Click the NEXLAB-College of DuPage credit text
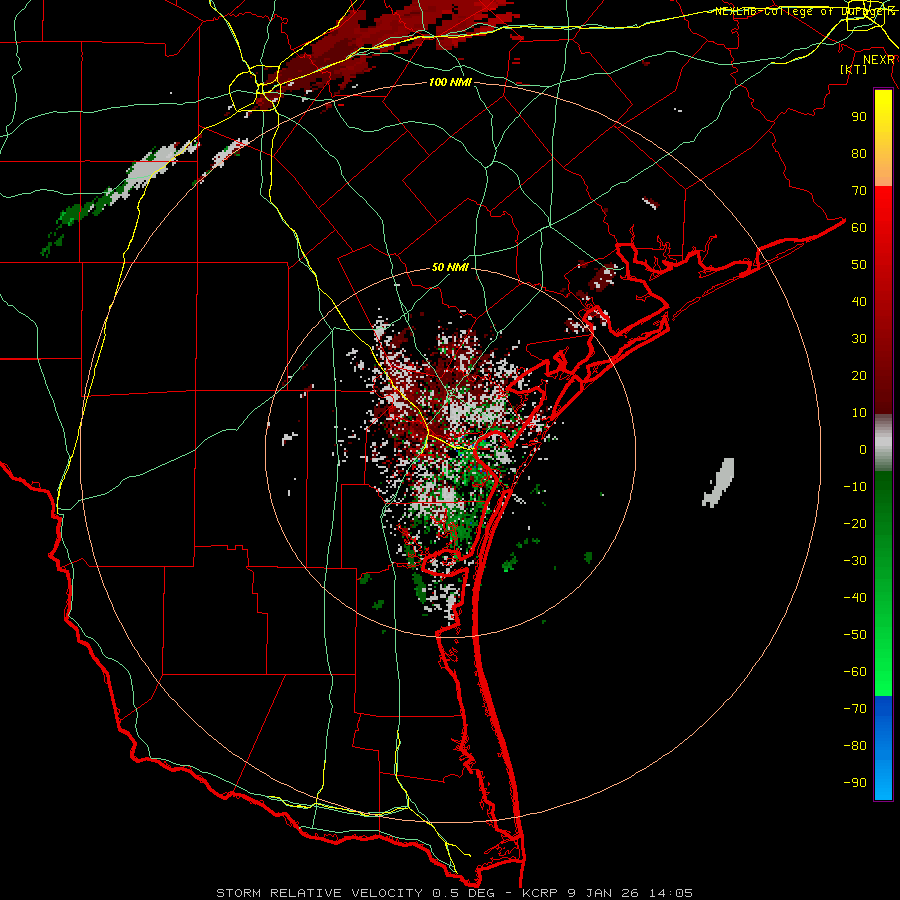Image resolution: width=900 pixels, height=900 pixels. pyautogui.click(x=805, y=11)
